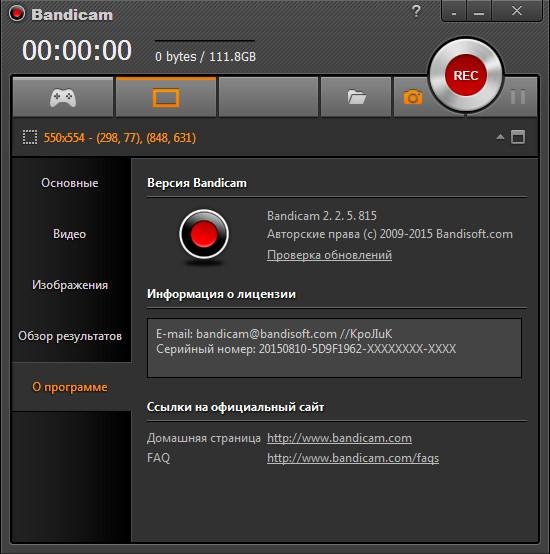Screen dimensions: 550x554
Task: Close the Bandicam window
Action: tap(517, 11)
